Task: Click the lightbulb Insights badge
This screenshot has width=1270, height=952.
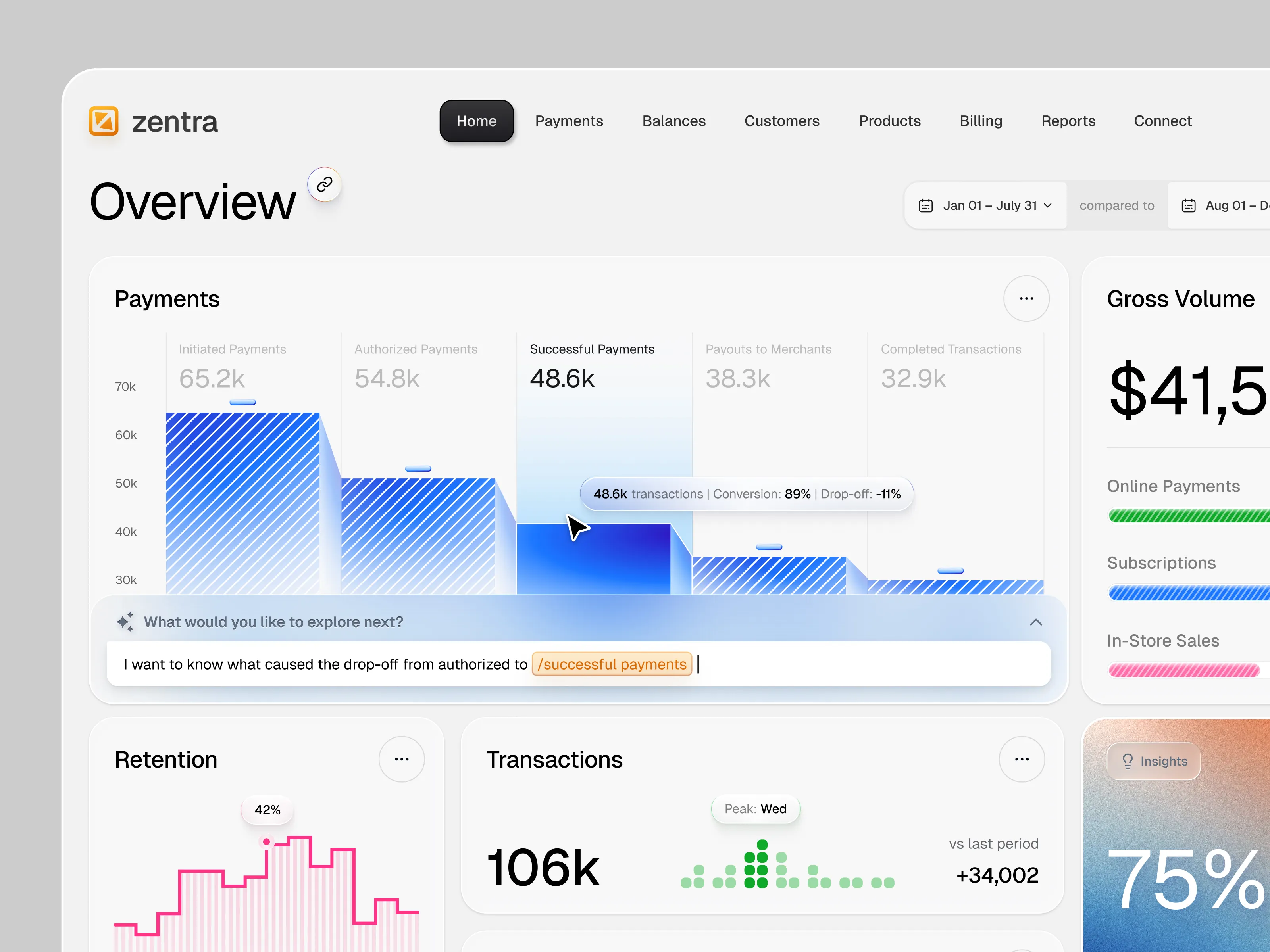Action: pyautogui.click(x=1153, y=761)
